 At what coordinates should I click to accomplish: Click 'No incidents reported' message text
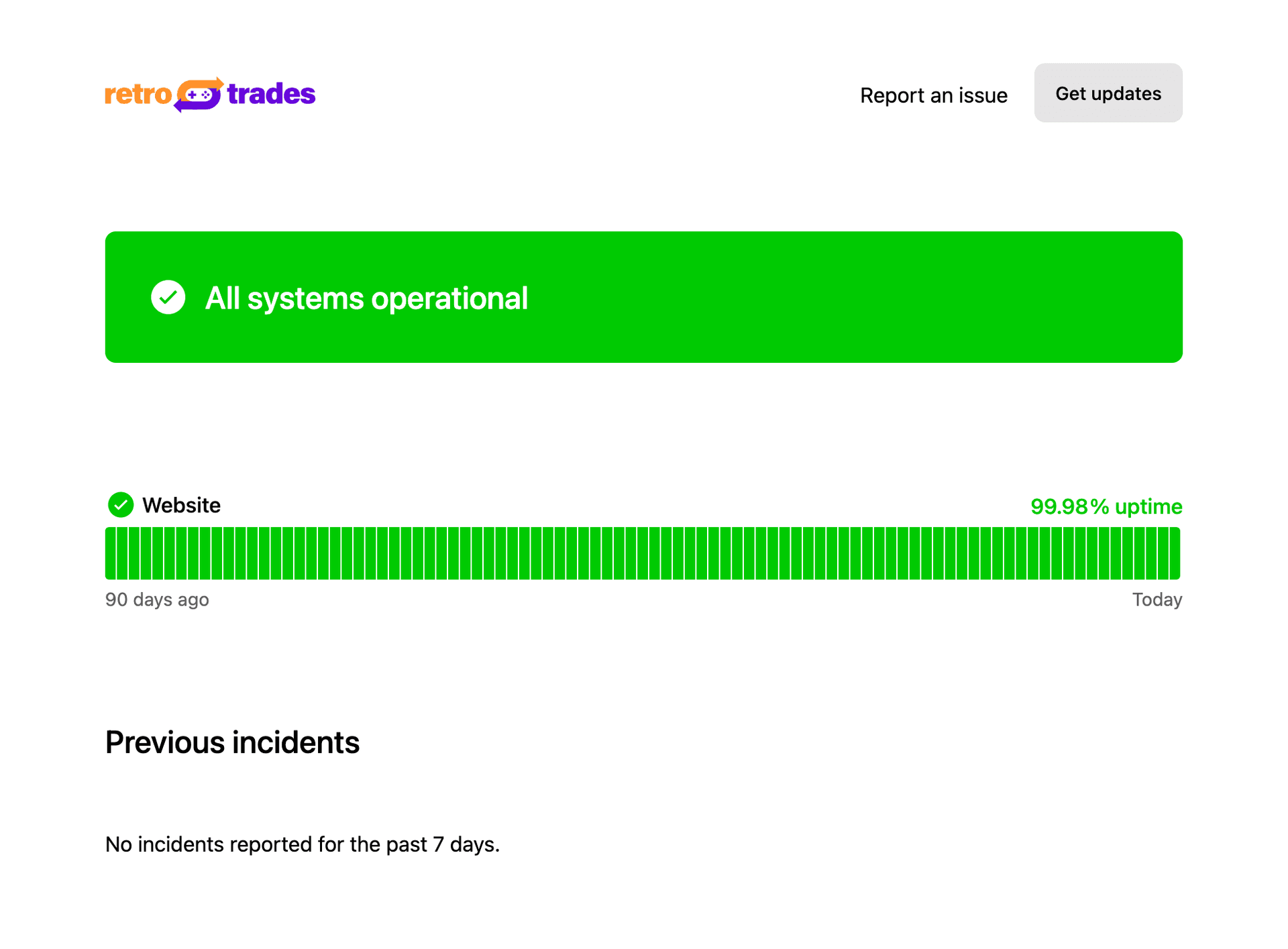[x=302, y=844]
